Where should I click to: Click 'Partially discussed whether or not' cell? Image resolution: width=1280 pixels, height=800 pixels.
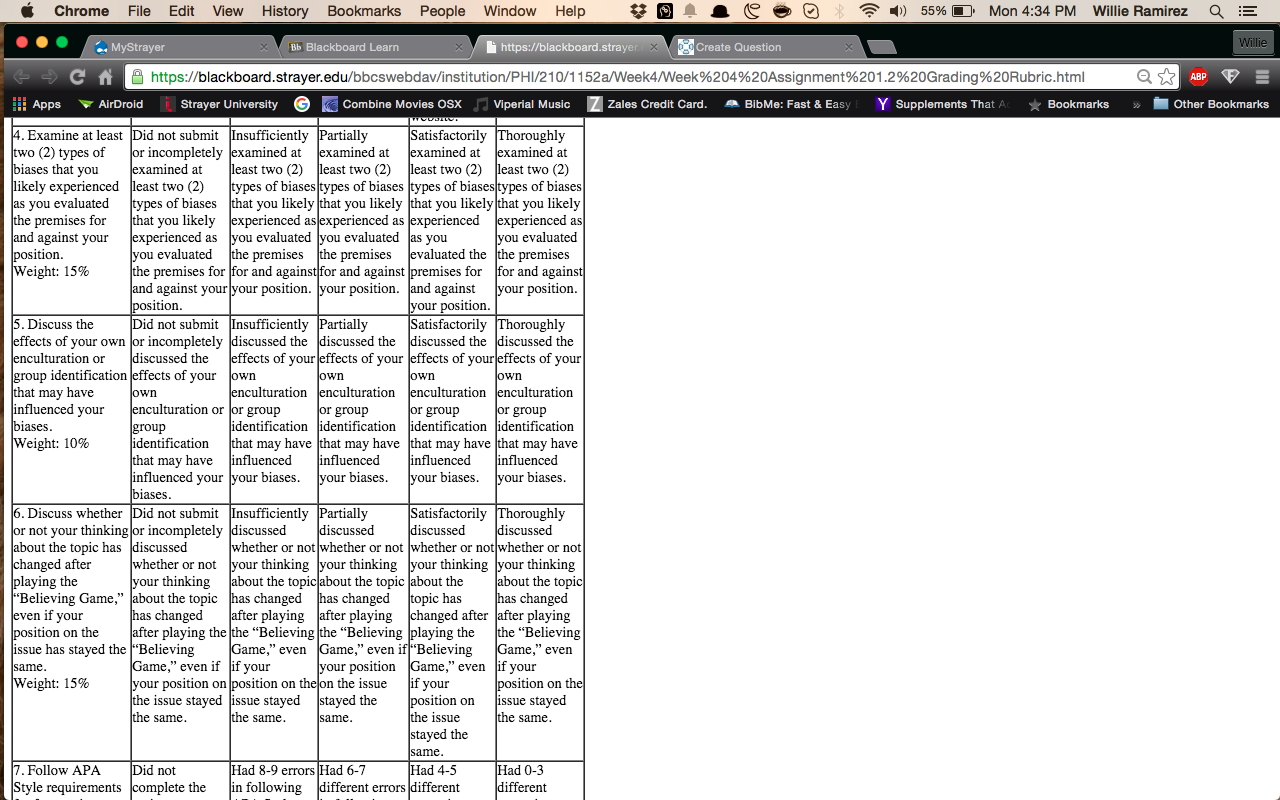click(363, 635)
